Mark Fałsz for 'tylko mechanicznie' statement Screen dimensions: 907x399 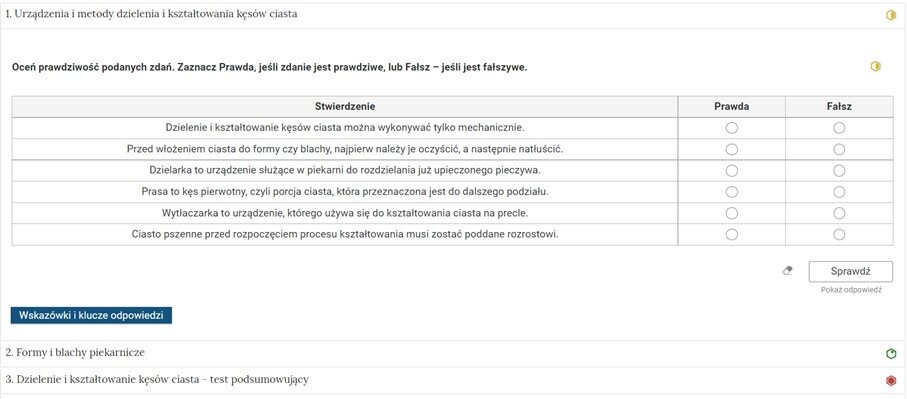click(839, 128)
